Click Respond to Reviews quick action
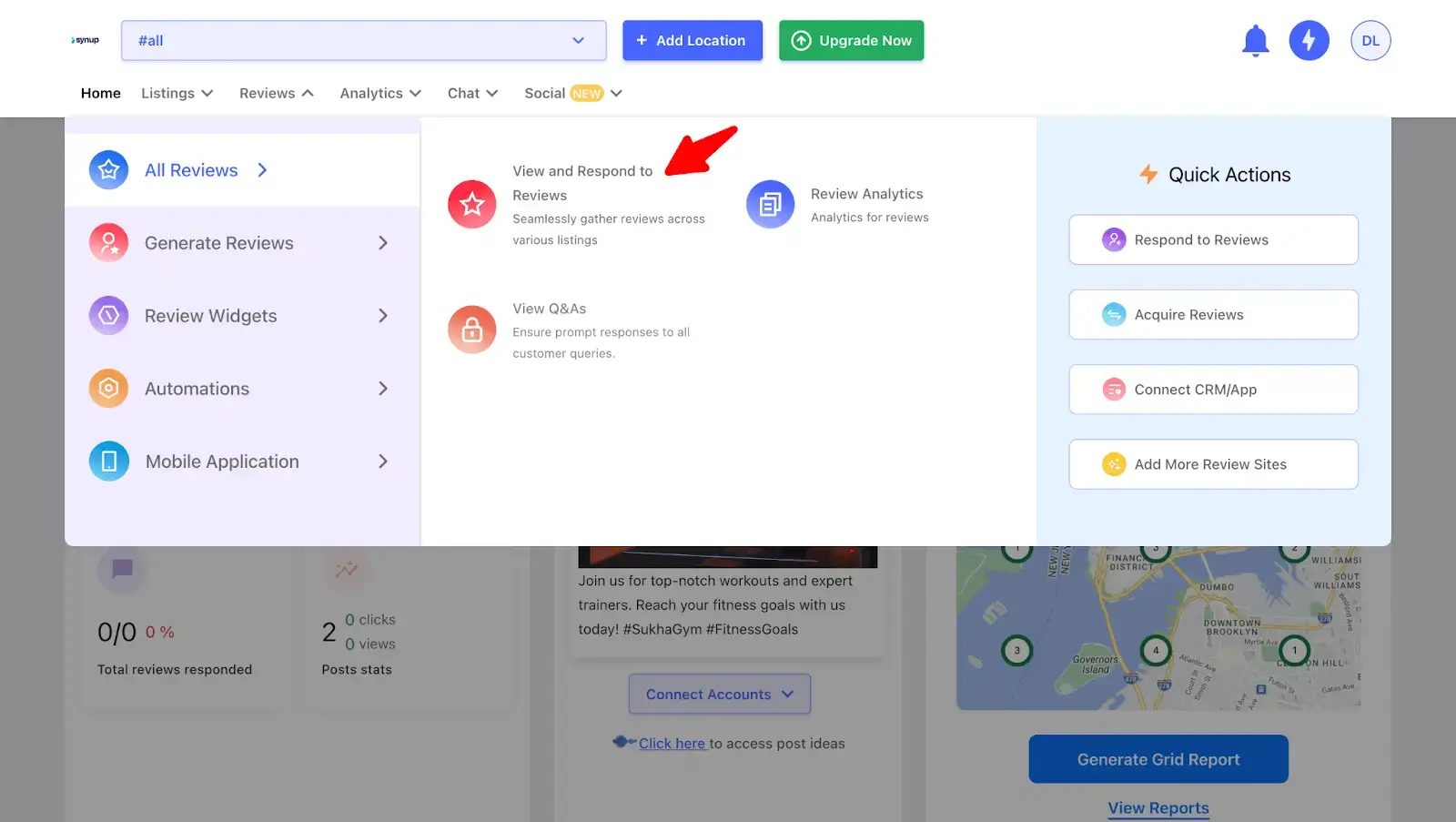1456x822 pixels. (1214, 239)
